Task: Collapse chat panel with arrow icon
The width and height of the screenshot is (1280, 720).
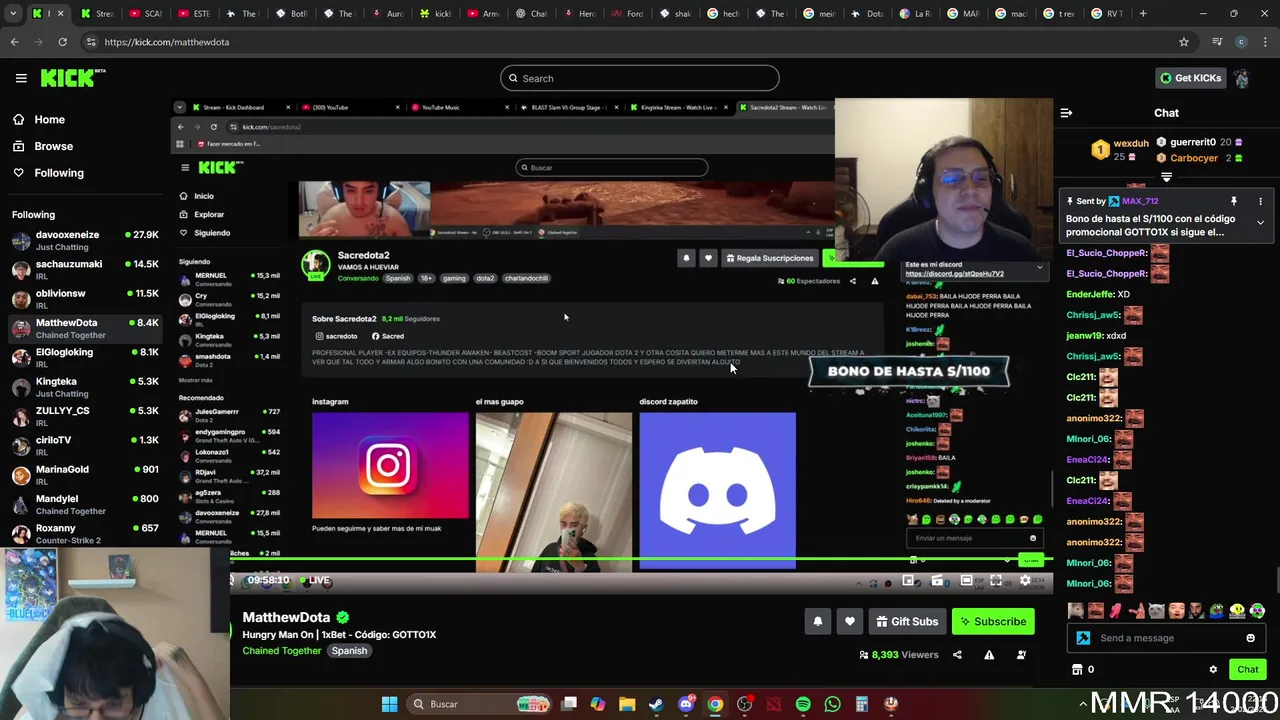Action: [x=1066, y=113]
